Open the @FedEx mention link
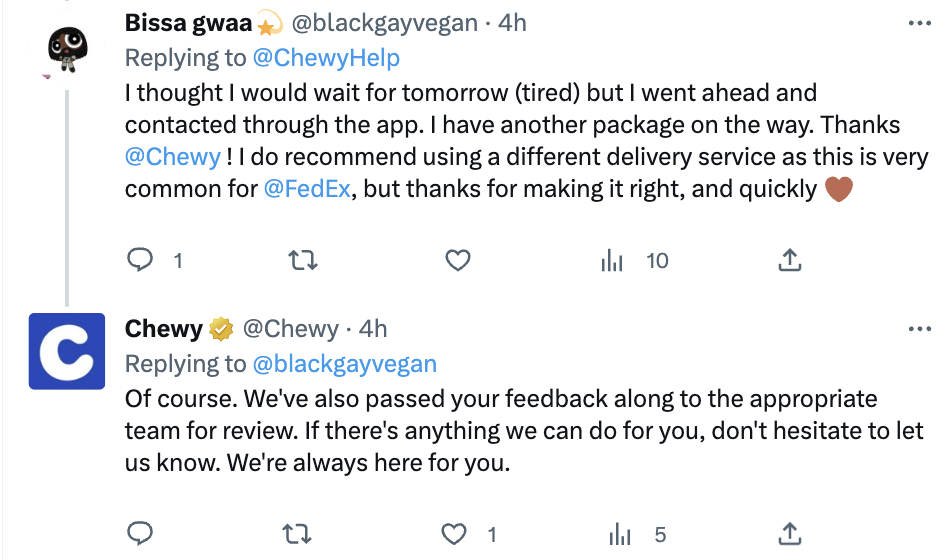The width and height of the screenshot is (950, 560). (x=307, y=188)
